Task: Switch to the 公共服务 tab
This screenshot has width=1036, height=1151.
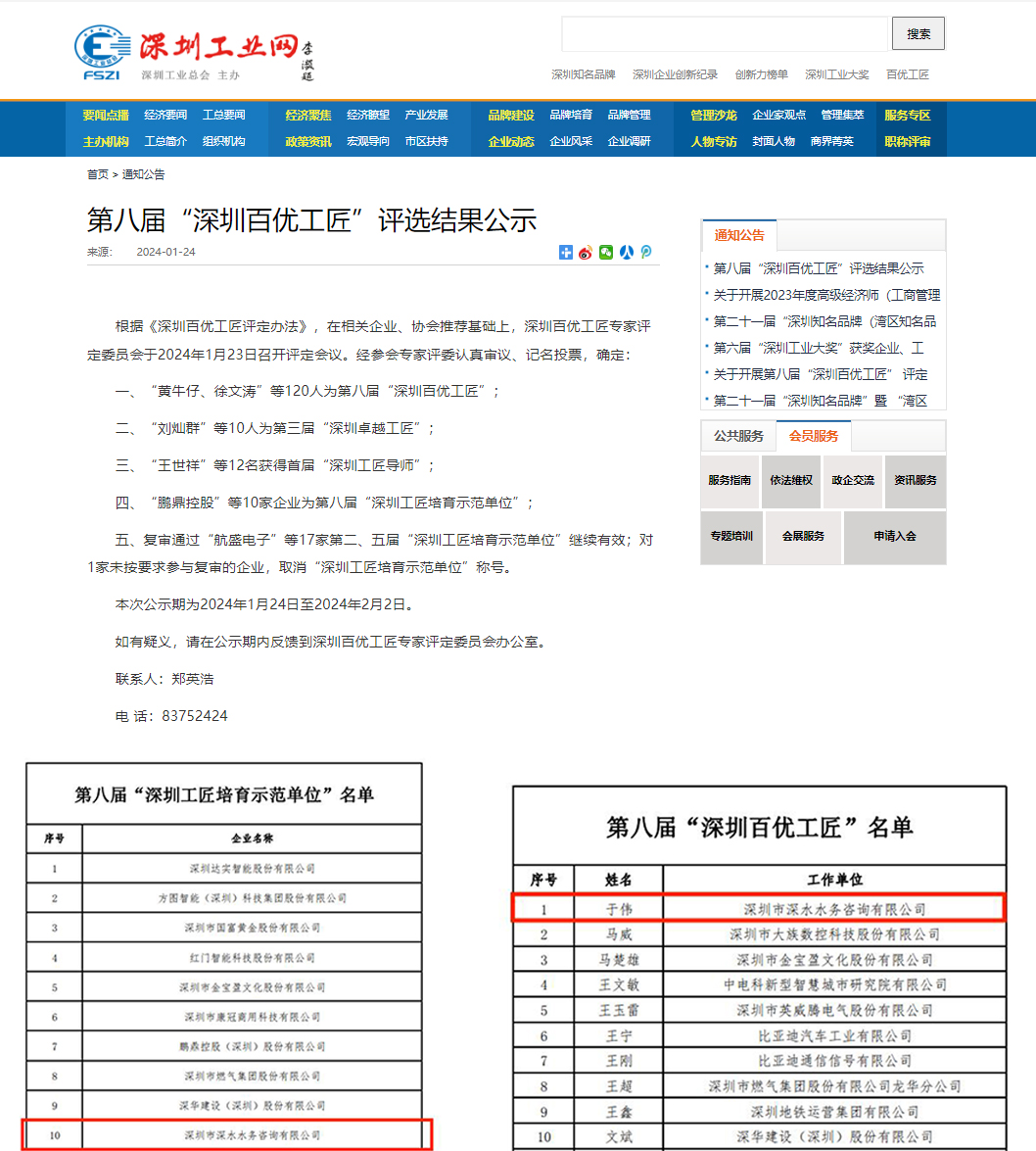Action: click(x=738, y=436)
